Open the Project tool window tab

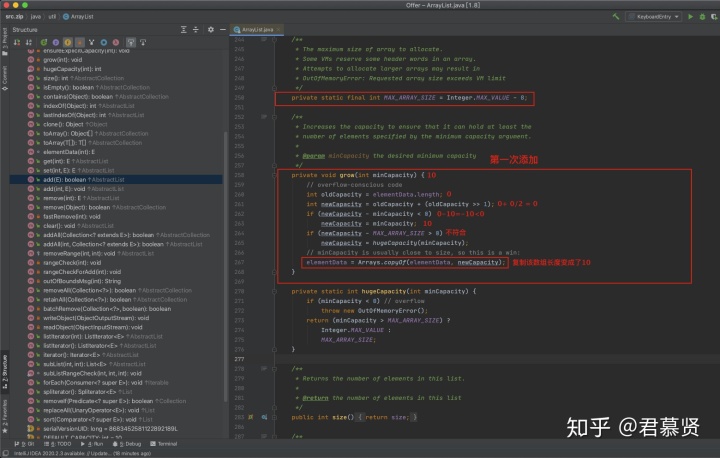click(5, 41)
